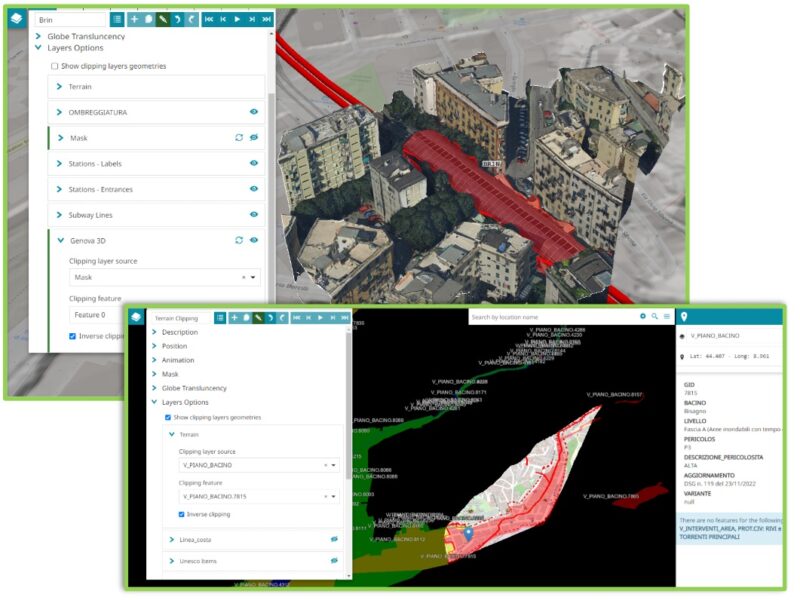
Task: Toggle the Stations - Entrances eye icon
Action: 254,189
